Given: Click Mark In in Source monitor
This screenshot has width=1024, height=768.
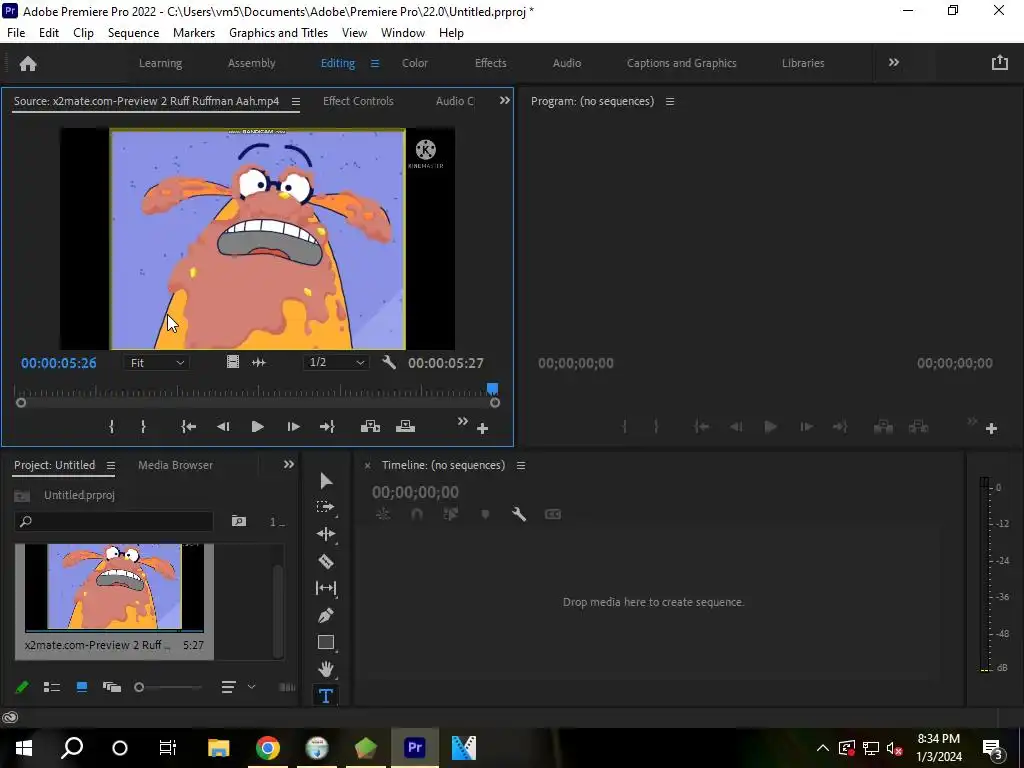Looking at the screenshot, I should (112, 427).
